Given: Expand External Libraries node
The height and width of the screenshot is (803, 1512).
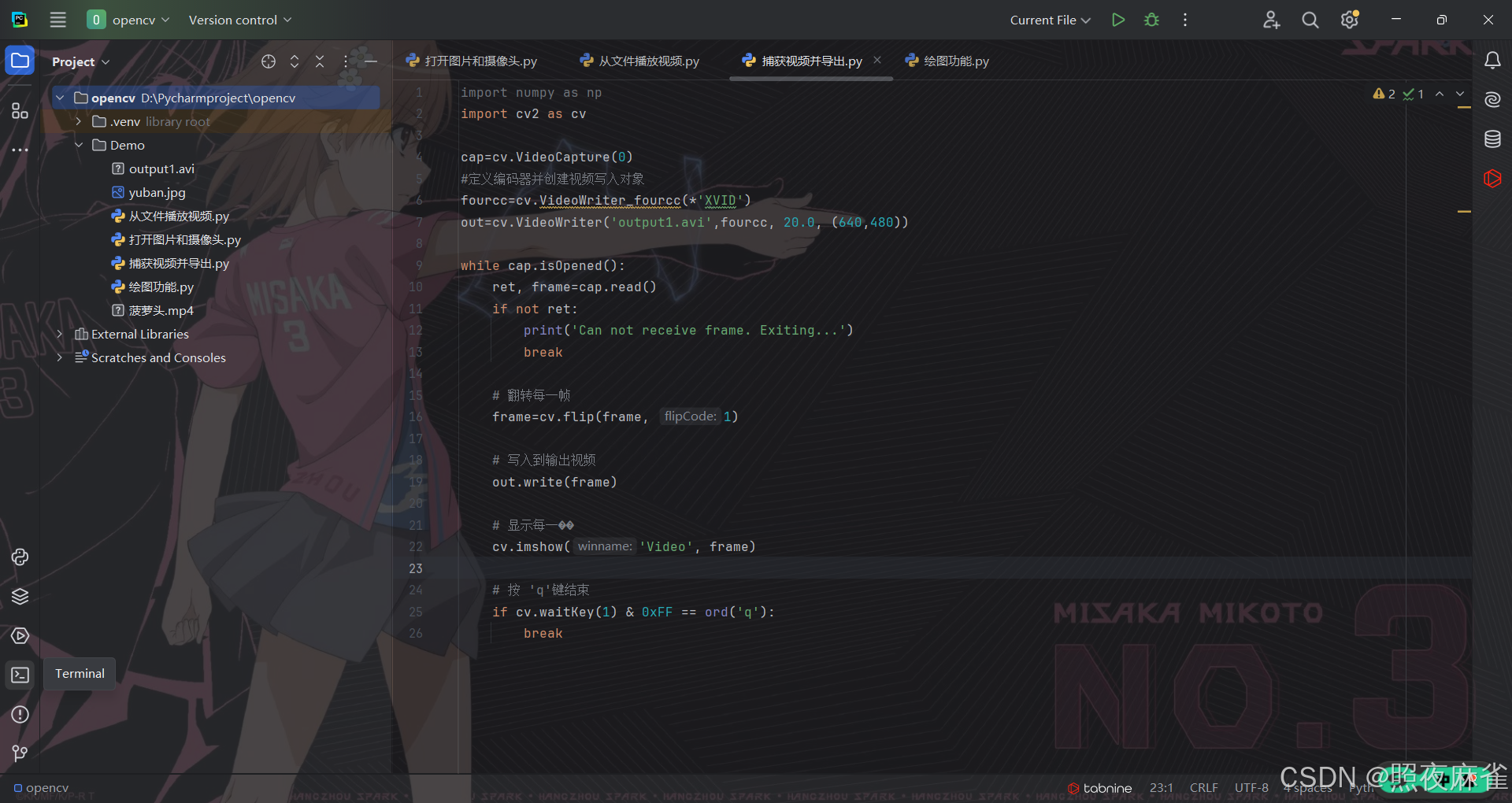Looking at the screenshot, I should coord(60,334).
